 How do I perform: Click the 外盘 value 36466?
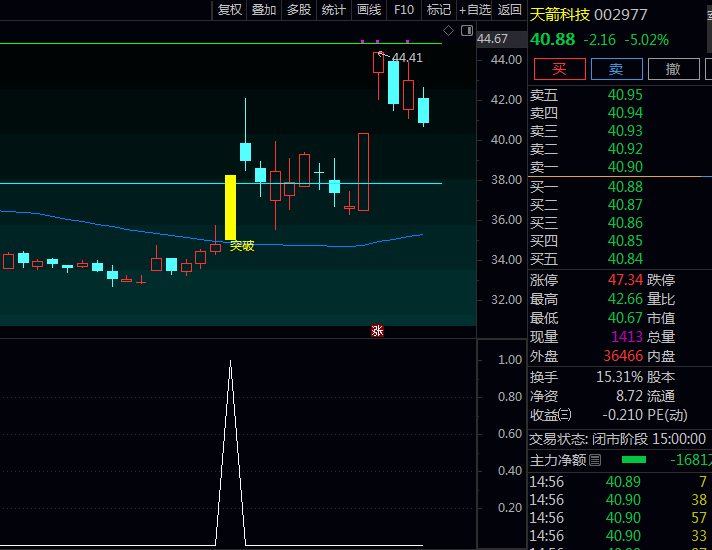click(x=623, y=356)
